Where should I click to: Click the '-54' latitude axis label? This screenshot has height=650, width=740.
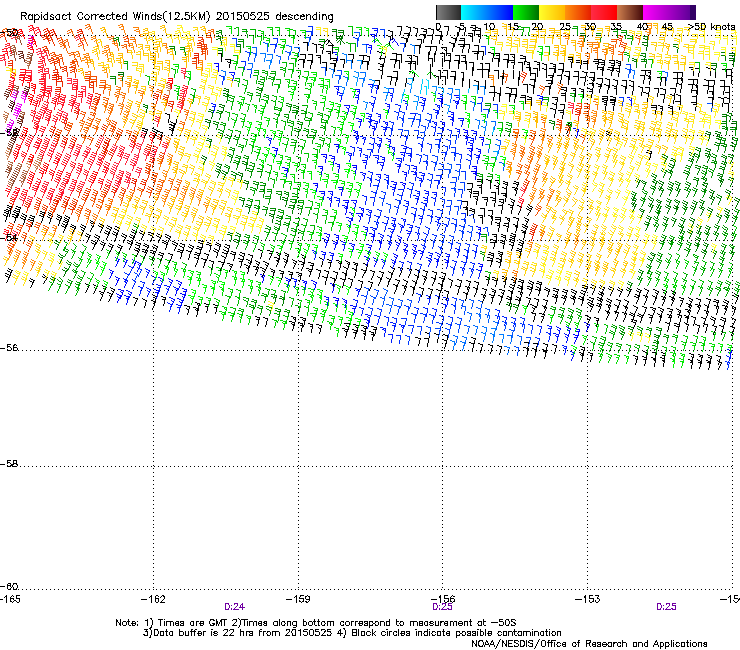point(9,238)
